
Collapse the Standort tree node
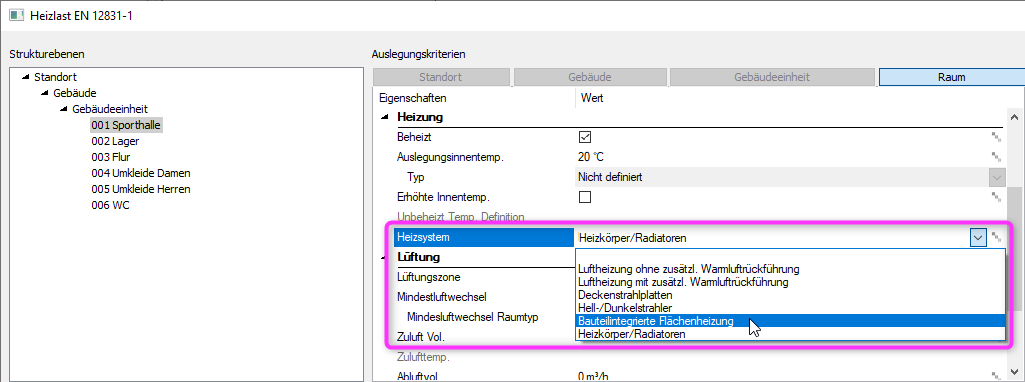(25, 77)
